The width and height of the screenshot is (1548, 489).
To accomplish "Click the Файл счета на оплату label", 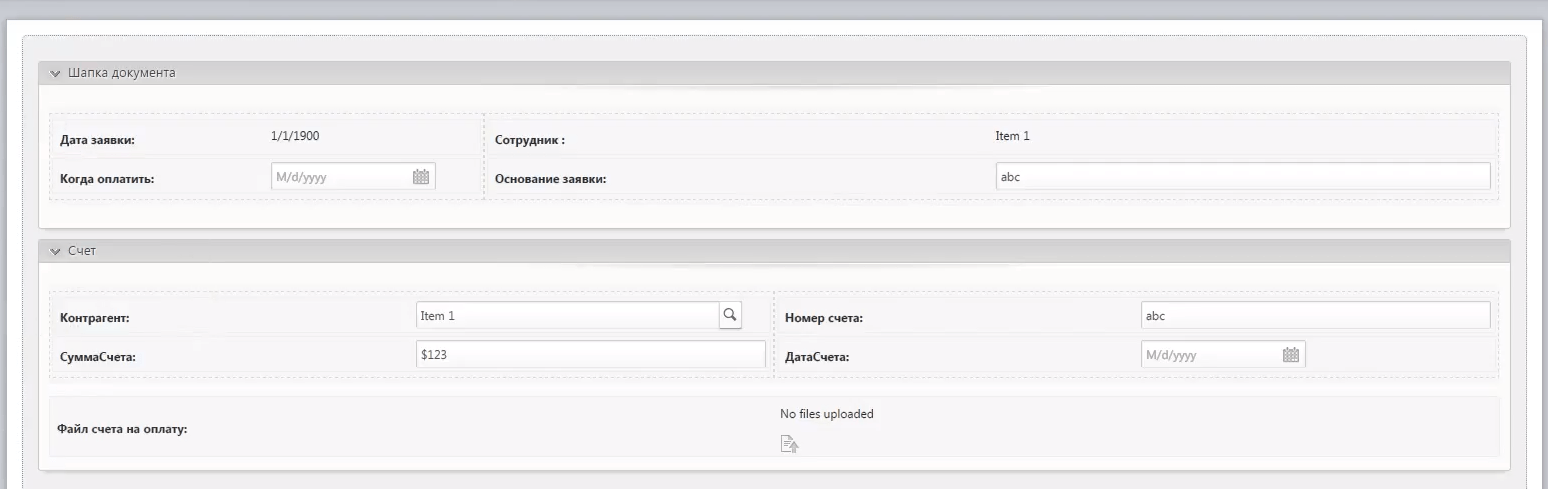I will [124, 429].
